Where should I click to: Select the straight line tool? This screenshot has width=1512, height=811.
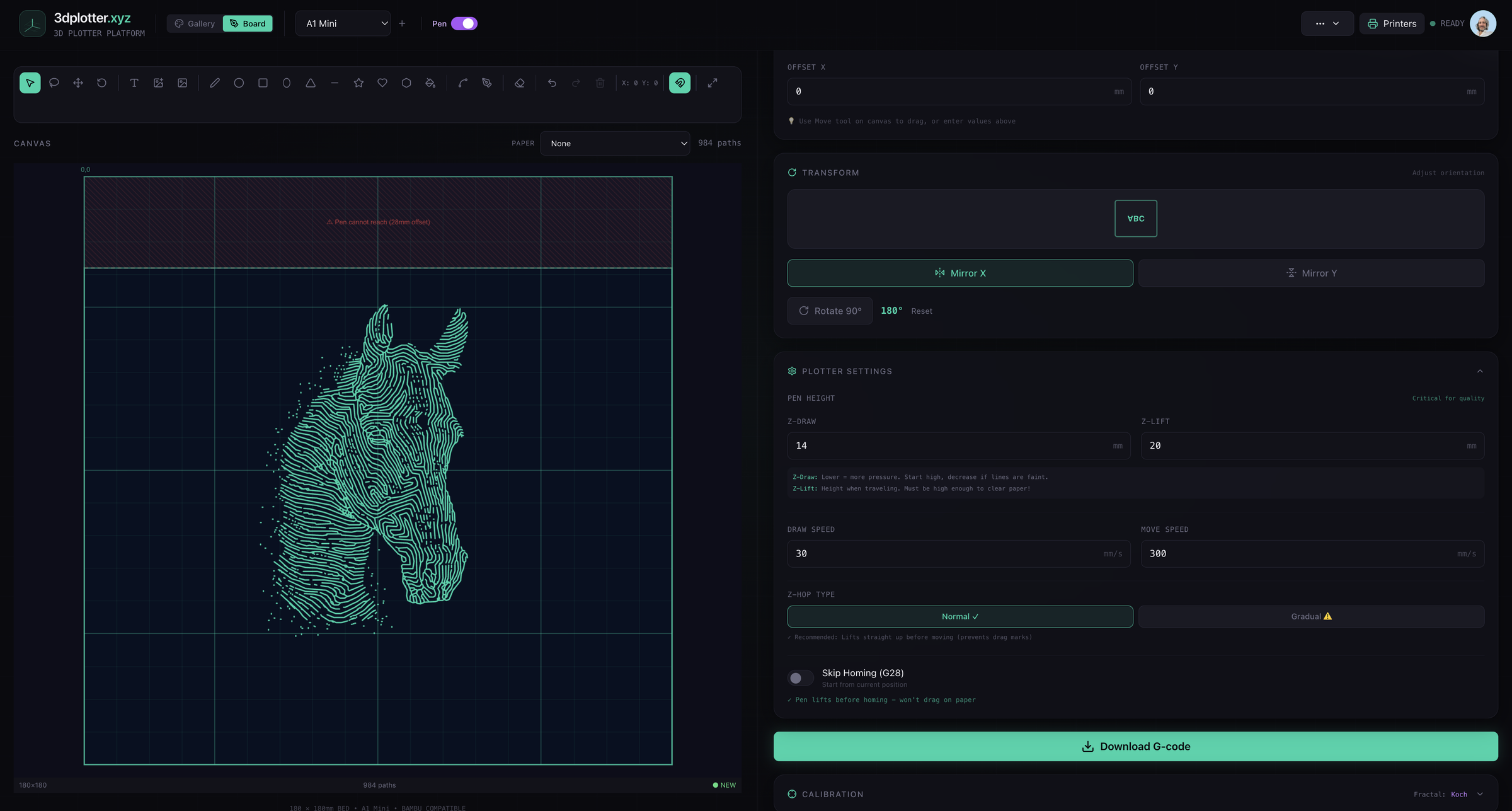(335, 83)
